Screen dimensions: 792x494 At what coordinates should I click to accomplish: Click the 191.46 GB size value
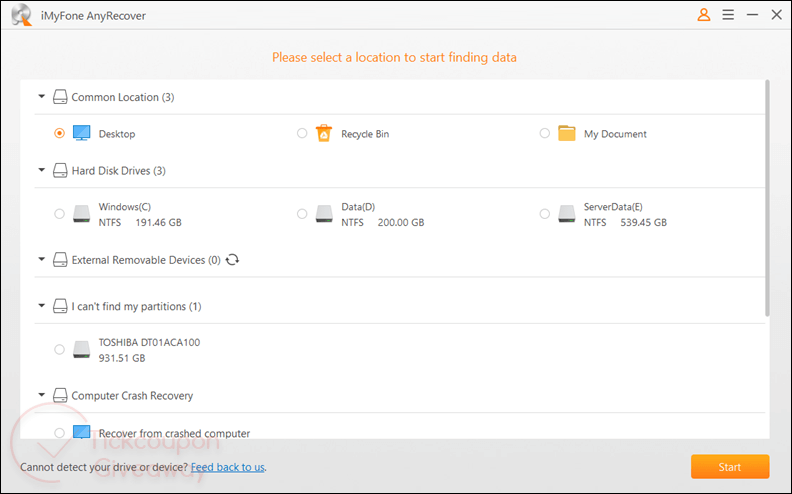159,222
